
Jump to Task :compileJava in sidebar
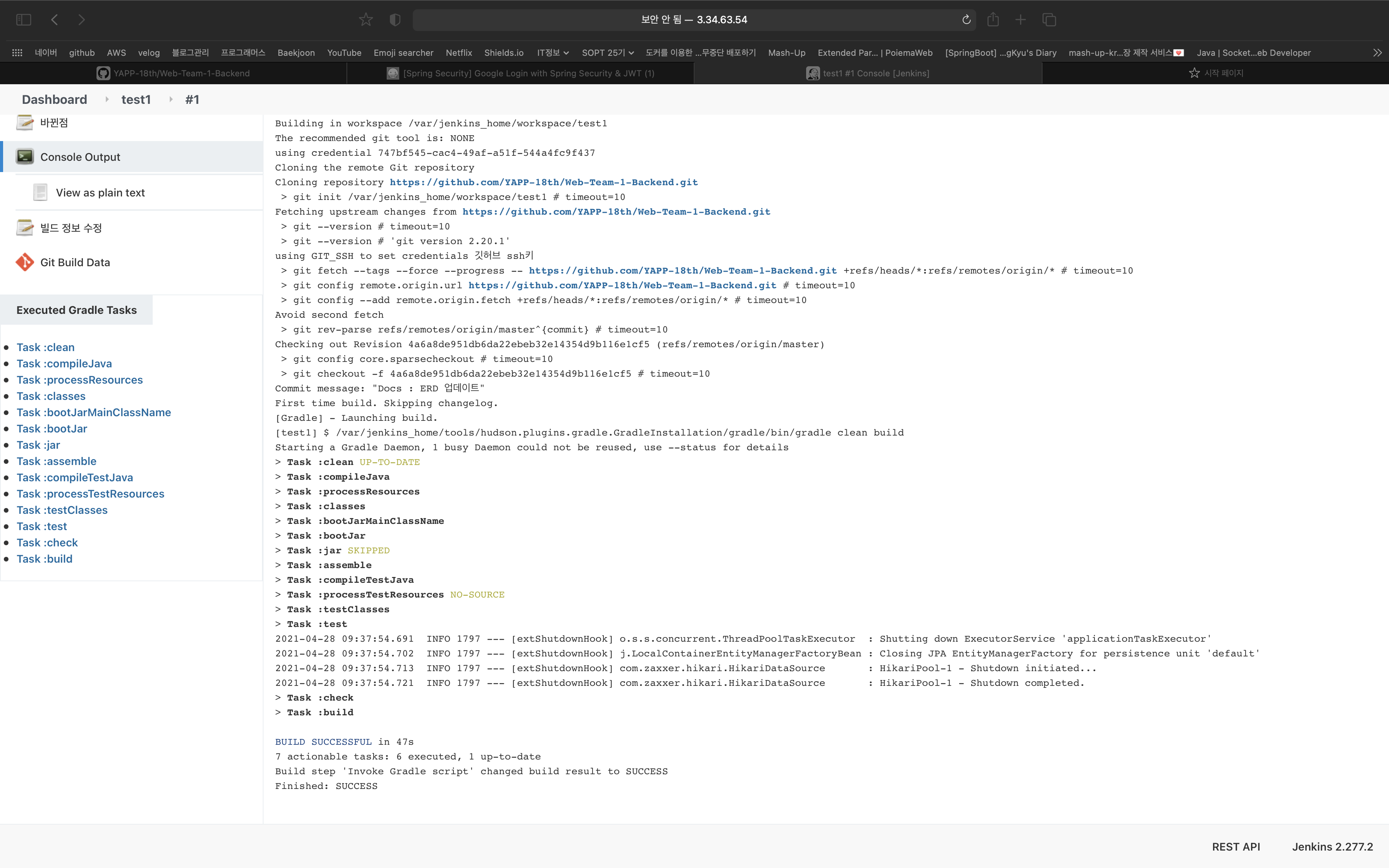(64, 363)
